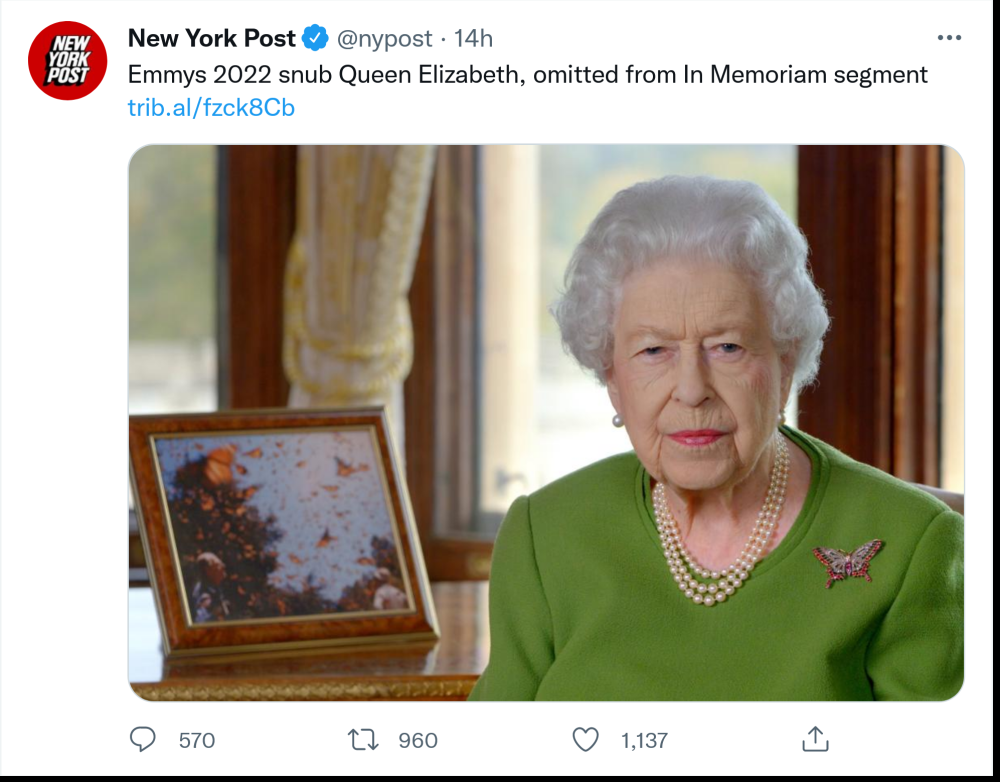Click the reply count 570

(197, 740)
